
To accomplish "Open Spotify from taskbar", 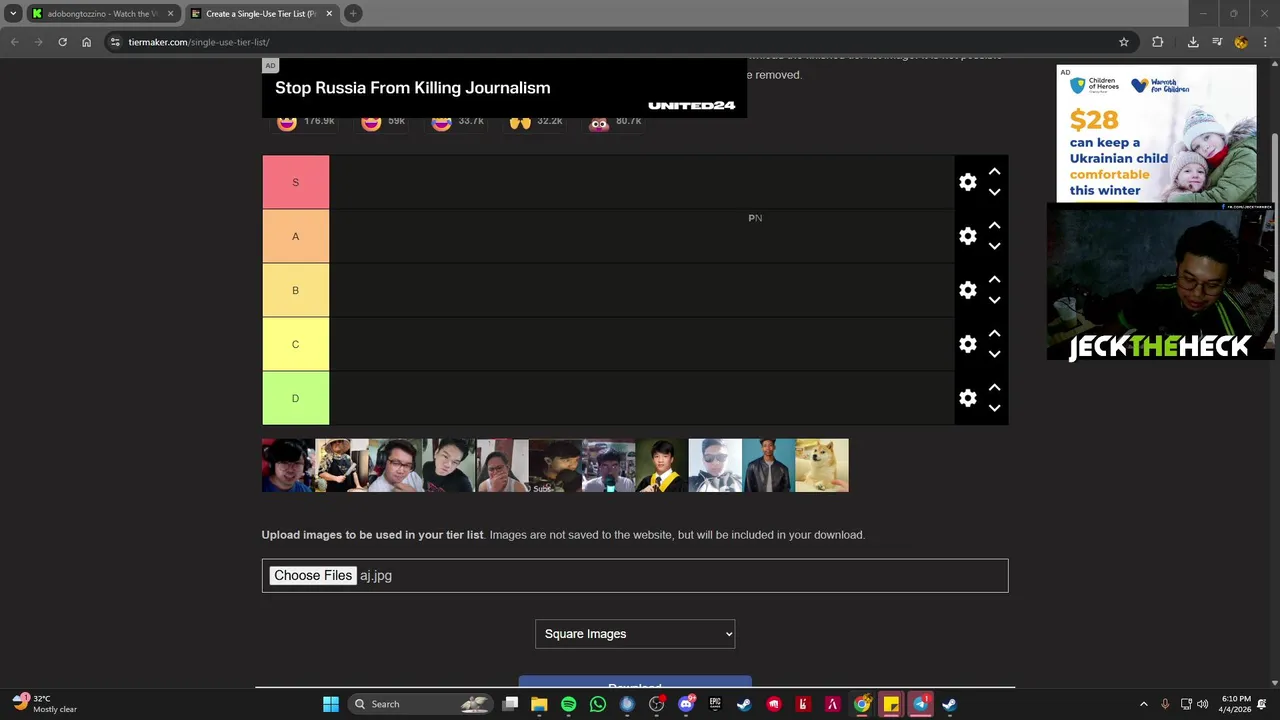I will coord(568,704).
